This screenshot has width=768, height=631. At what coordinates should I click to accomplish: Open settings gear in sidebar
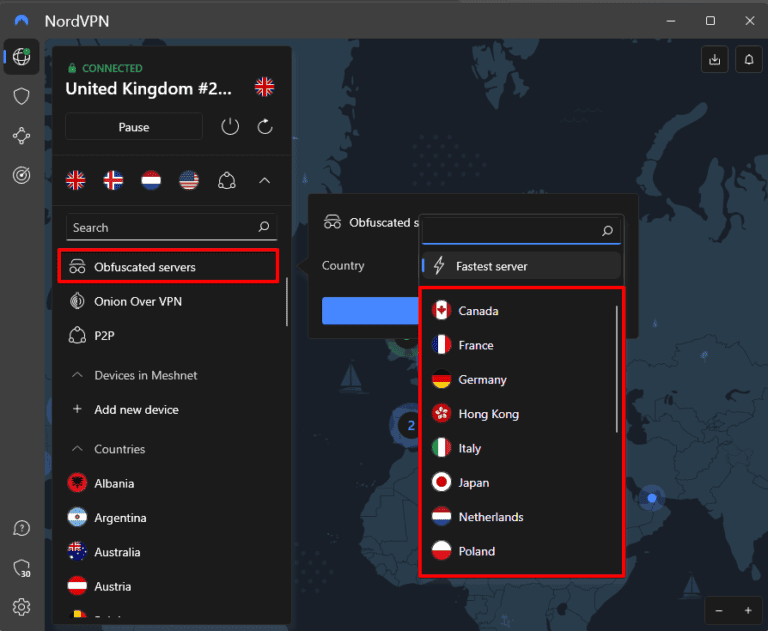click(x=21, y=606)
